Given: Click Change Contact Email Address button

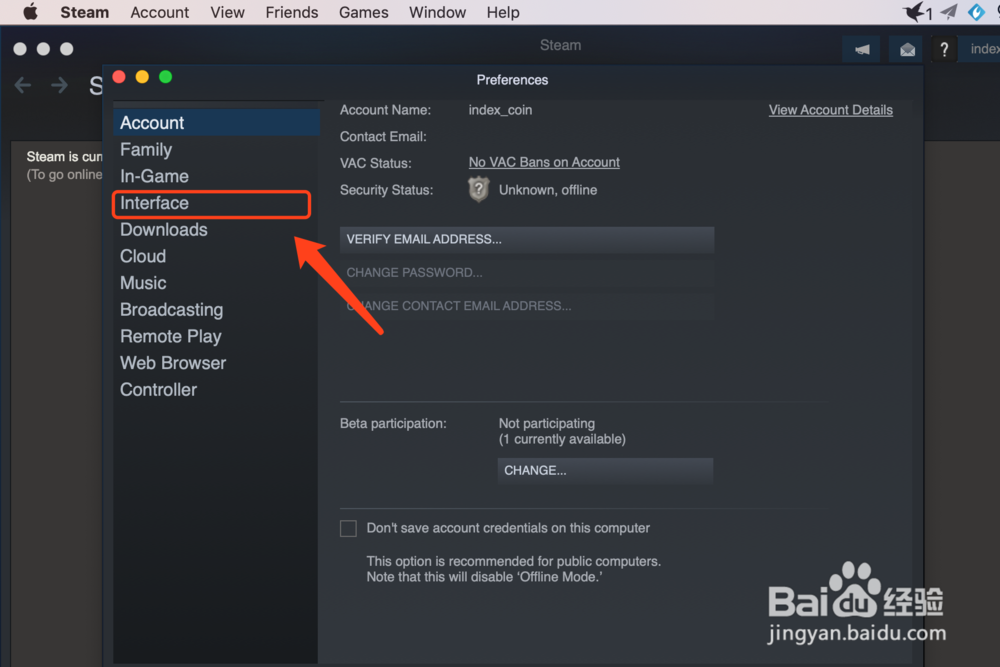Looking at the screenshot, I should tap(527, 306).
